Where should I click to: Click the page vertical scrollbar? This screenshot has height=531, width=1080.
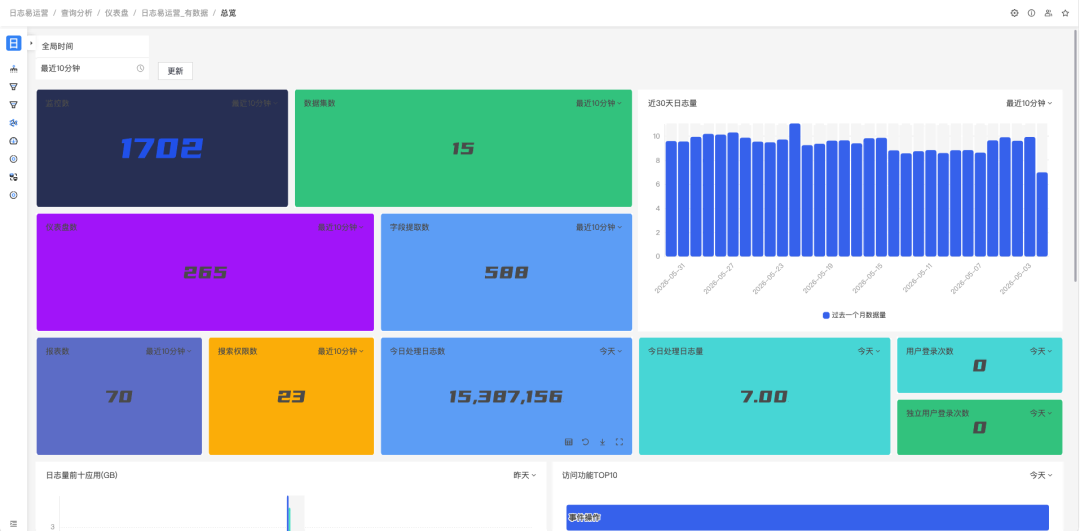point(1076,156)
